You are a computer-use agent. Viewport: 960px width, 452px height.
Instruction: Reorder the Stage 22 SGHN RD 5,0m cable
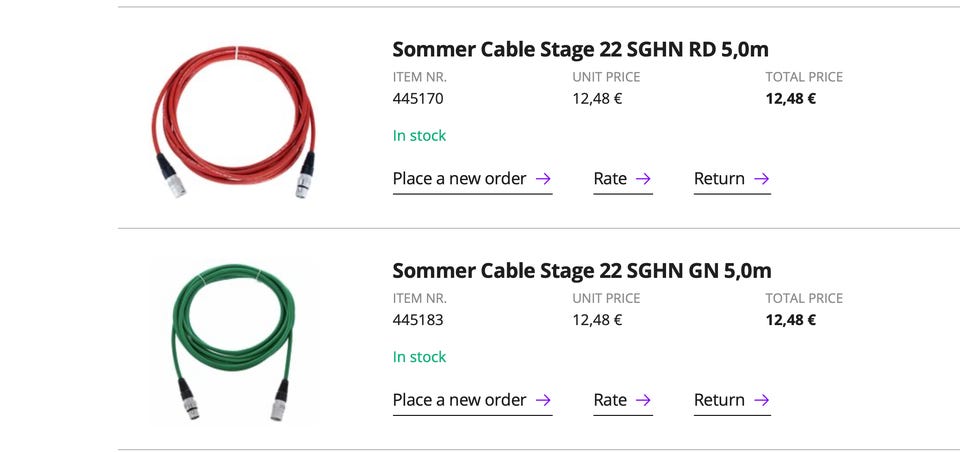coord(460,179)
